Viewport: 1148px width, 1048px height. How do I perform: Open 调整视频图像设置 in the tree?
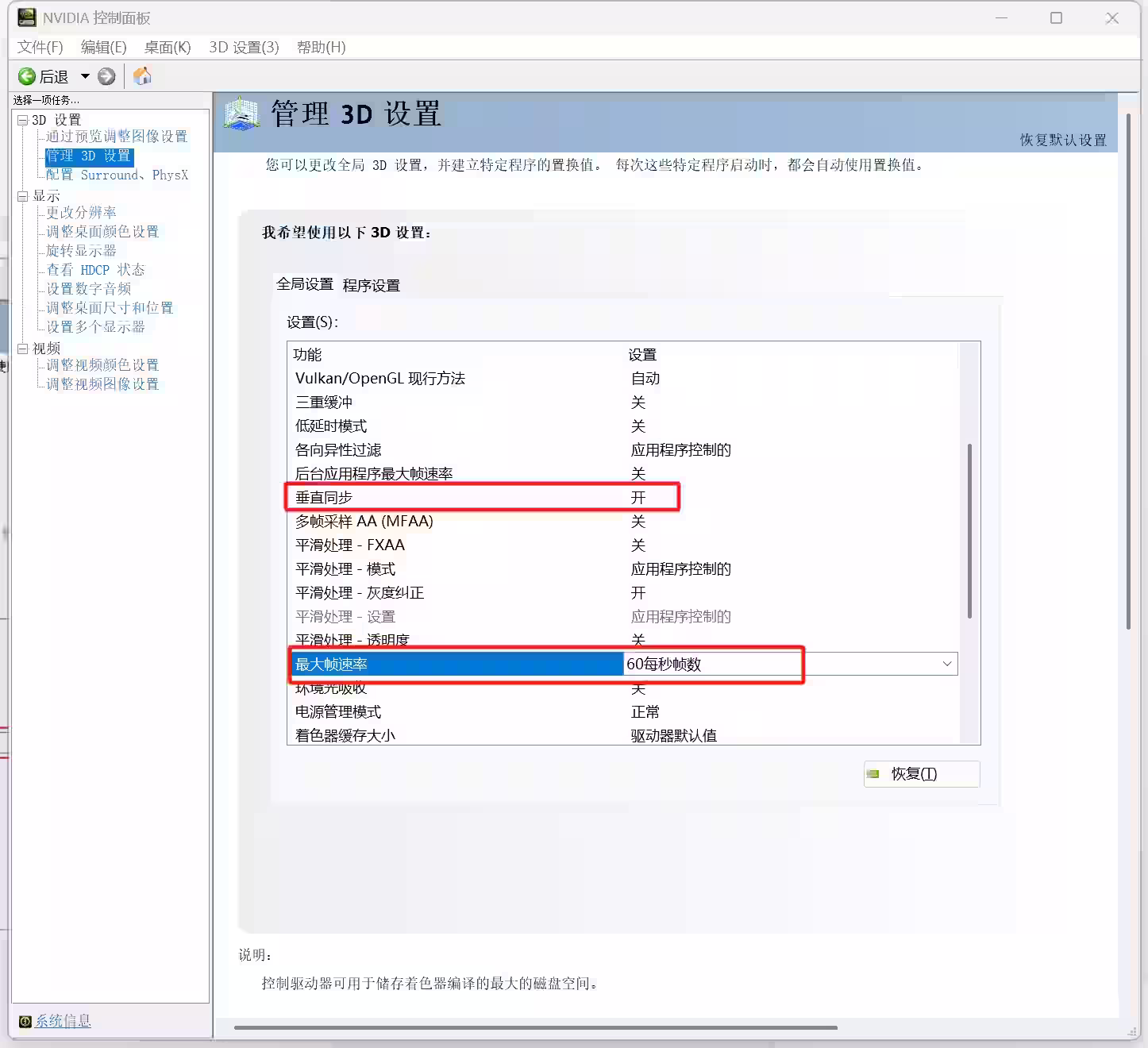click(x=102, y=384)
